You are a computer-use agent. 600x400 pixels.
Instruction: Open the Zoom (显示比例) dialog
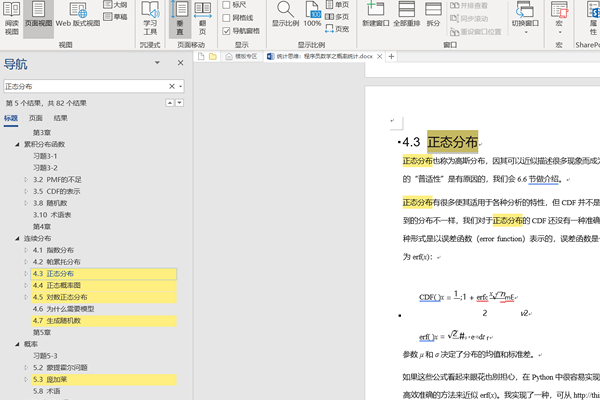click(284, 18)
